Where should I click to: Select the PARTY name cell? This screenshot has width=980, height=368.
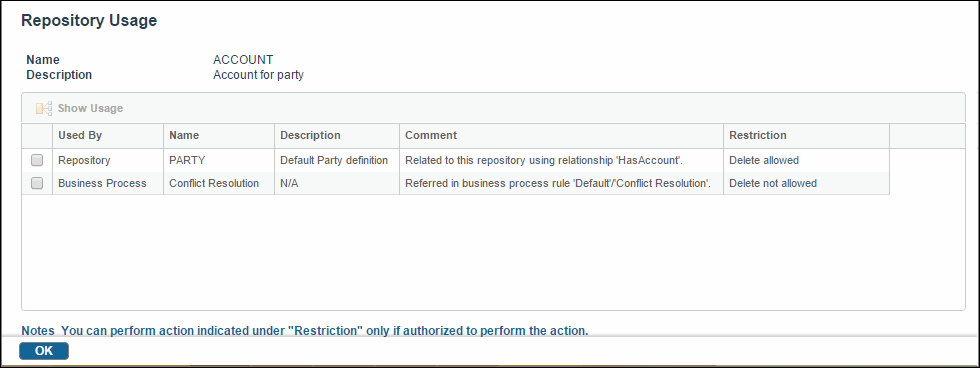click(219, 161)
